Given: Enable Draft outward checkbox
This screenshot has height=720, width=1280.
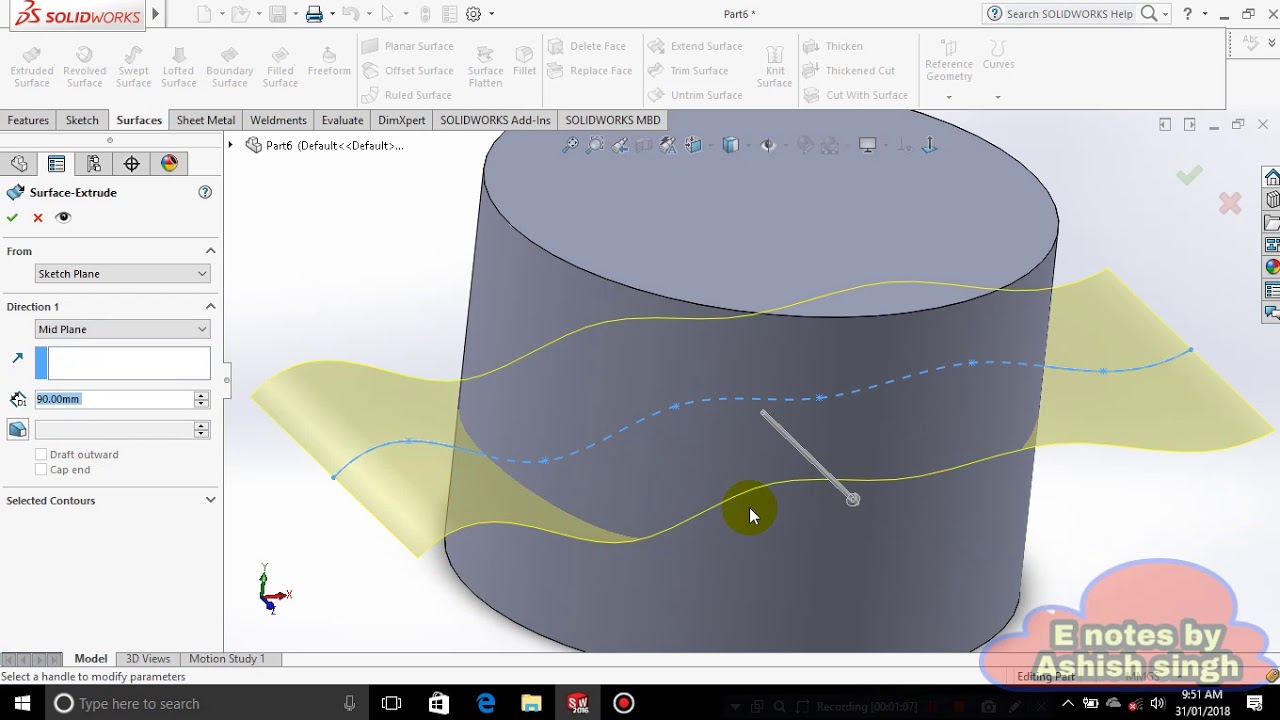Looking at the screenshot, I should point(41,454).
